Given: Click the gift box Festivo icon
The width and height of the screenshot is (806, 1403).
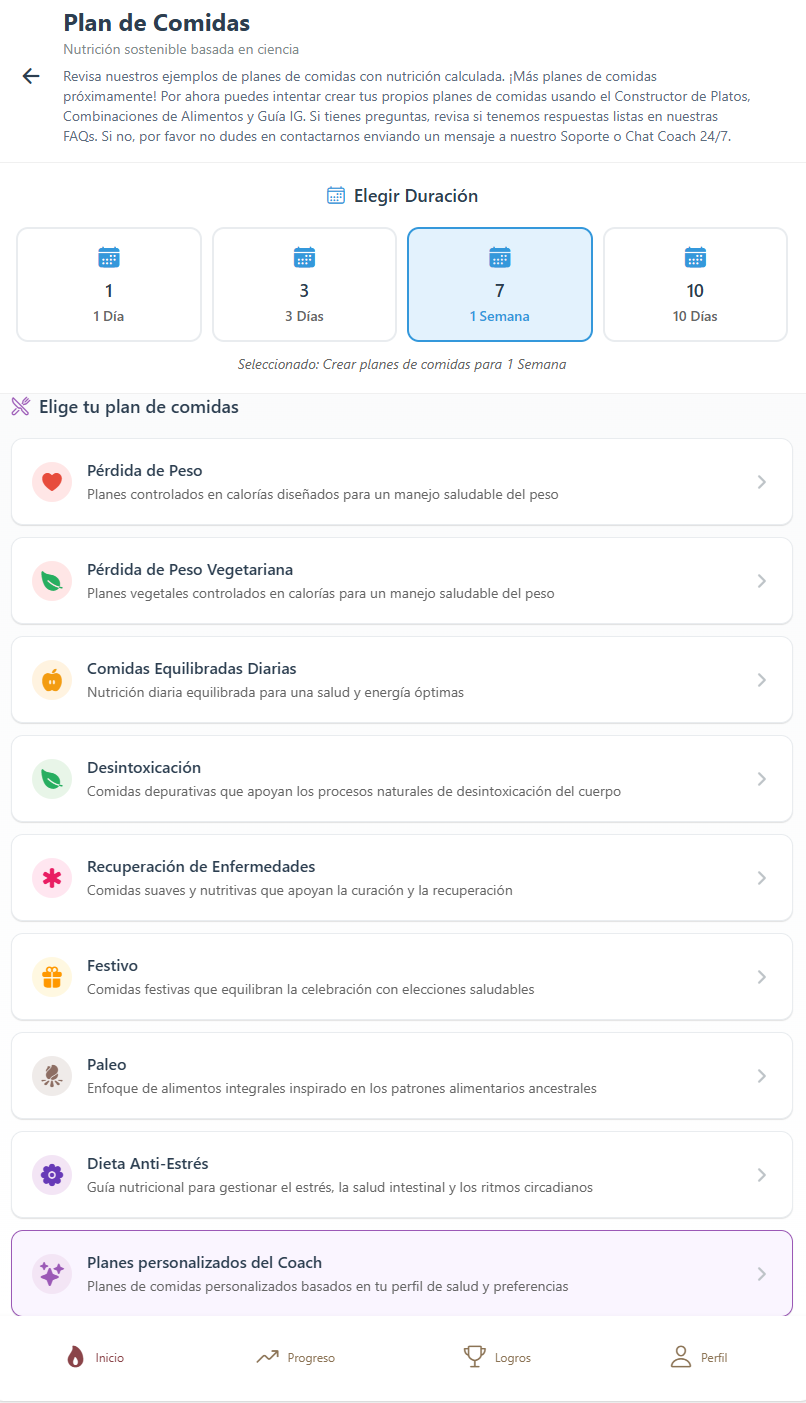Looking at the screenshot, I should coord(52,977).
